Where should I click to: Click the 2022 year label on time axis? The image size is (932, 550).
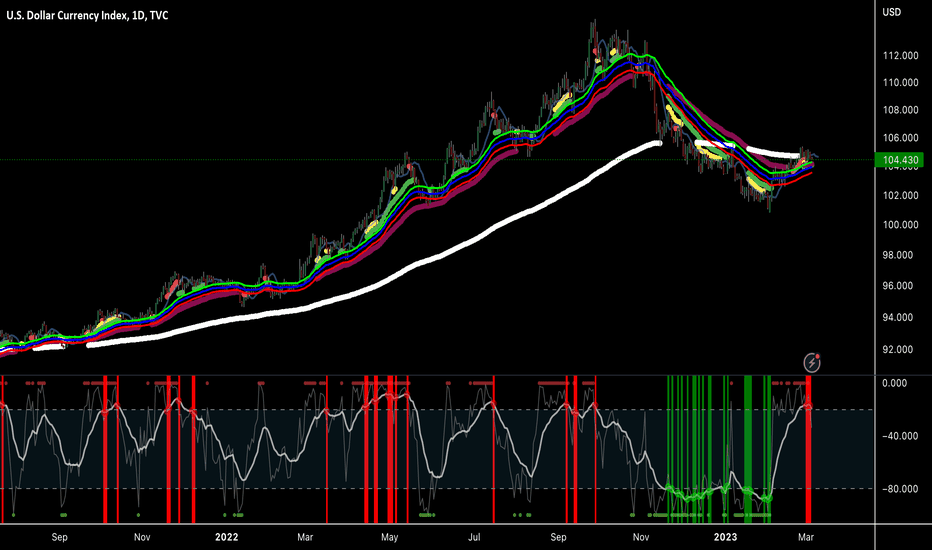click(x=226, y=537)
